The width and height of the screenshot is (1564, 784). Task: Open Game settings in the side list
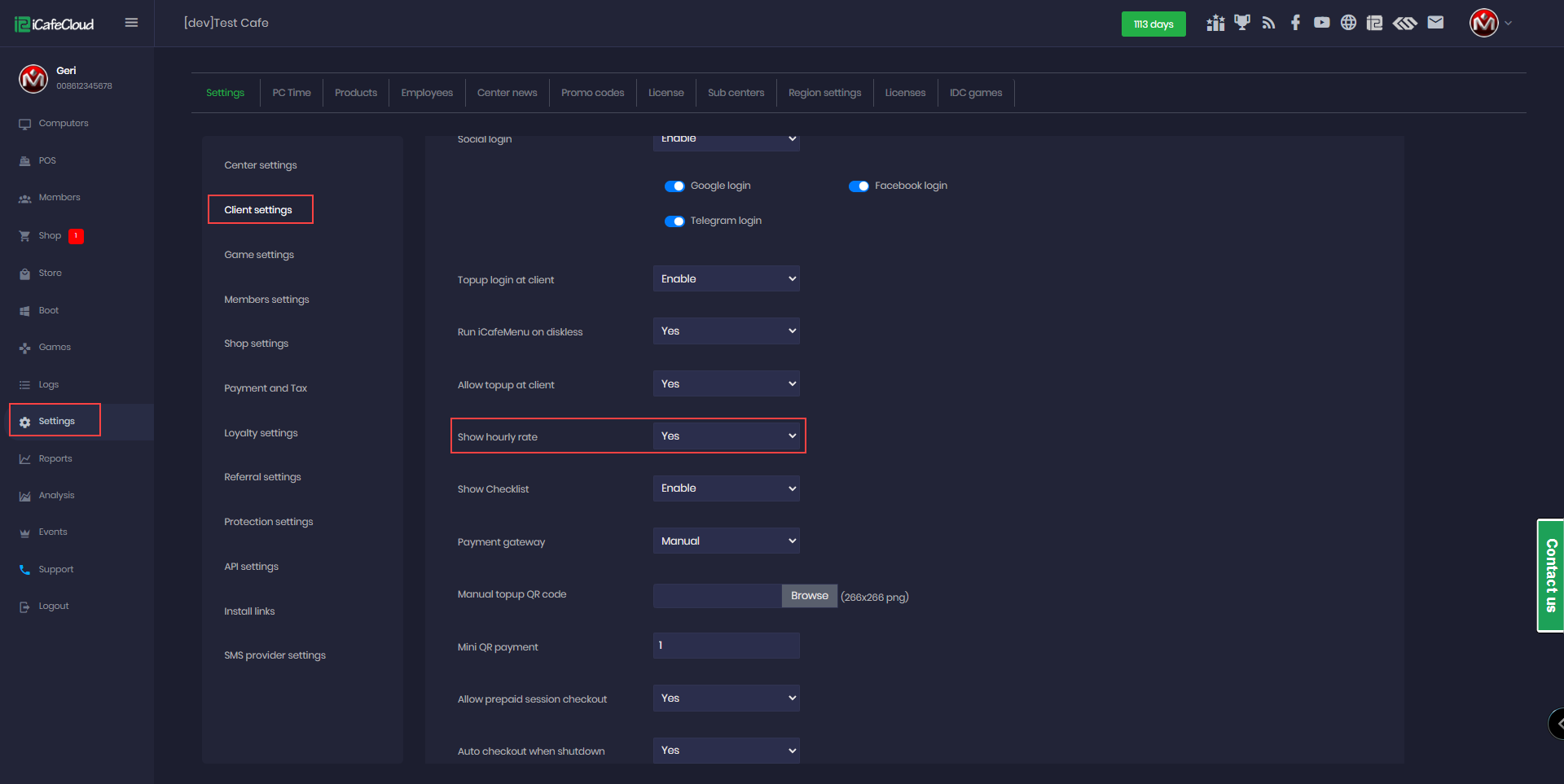pyautogui.click(x=259, y=255)
